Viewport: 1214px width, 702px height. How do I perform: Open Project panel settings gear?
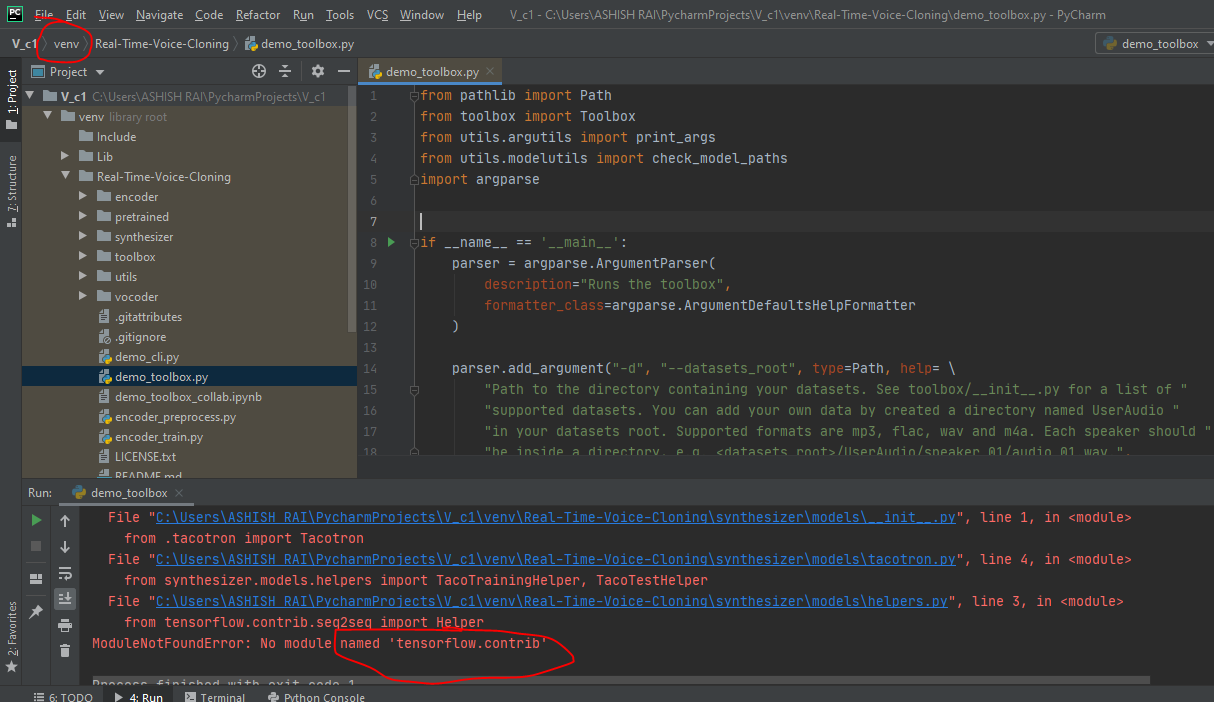pos(318,71)
